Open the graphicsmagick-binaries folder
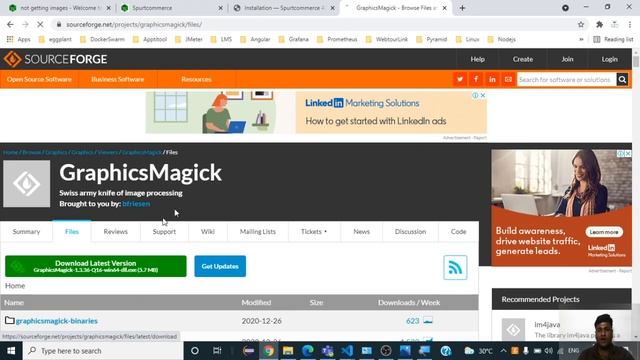The height and width of the screenshot is (360, 640). pos(57,321)
